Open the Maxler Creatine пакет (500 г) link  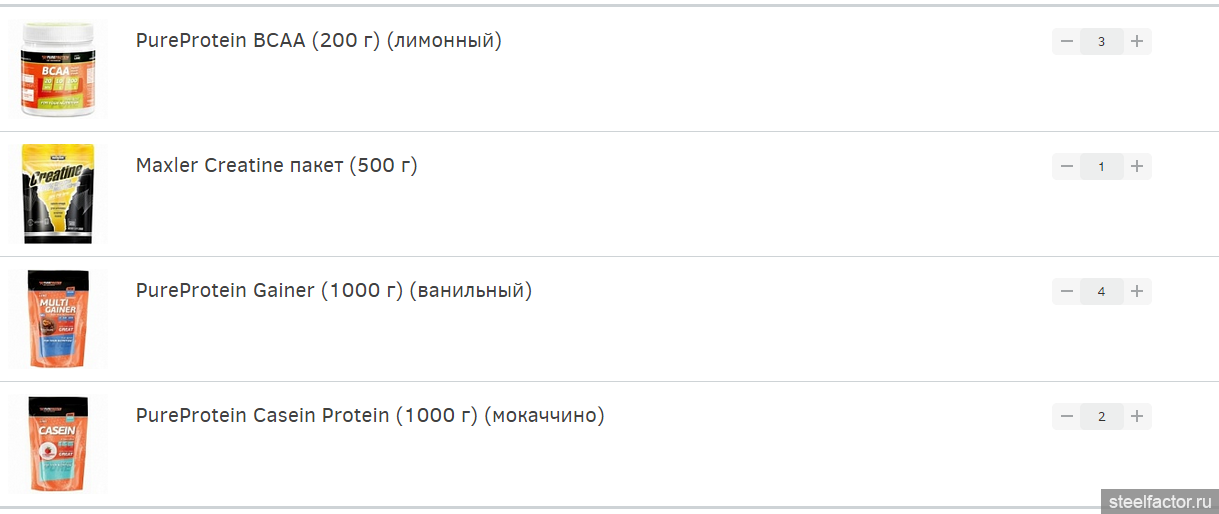point(277,166)
